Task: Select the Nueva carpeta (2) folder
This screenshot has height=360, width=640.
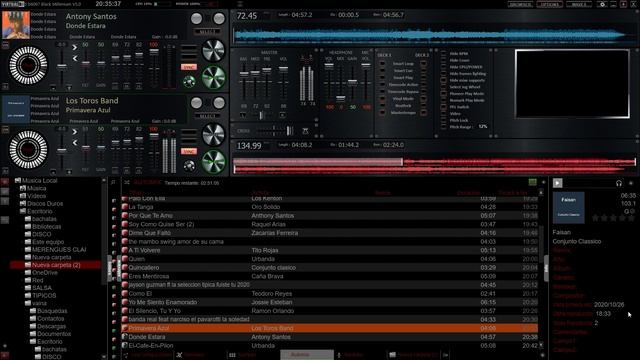Action: point(56,265)
